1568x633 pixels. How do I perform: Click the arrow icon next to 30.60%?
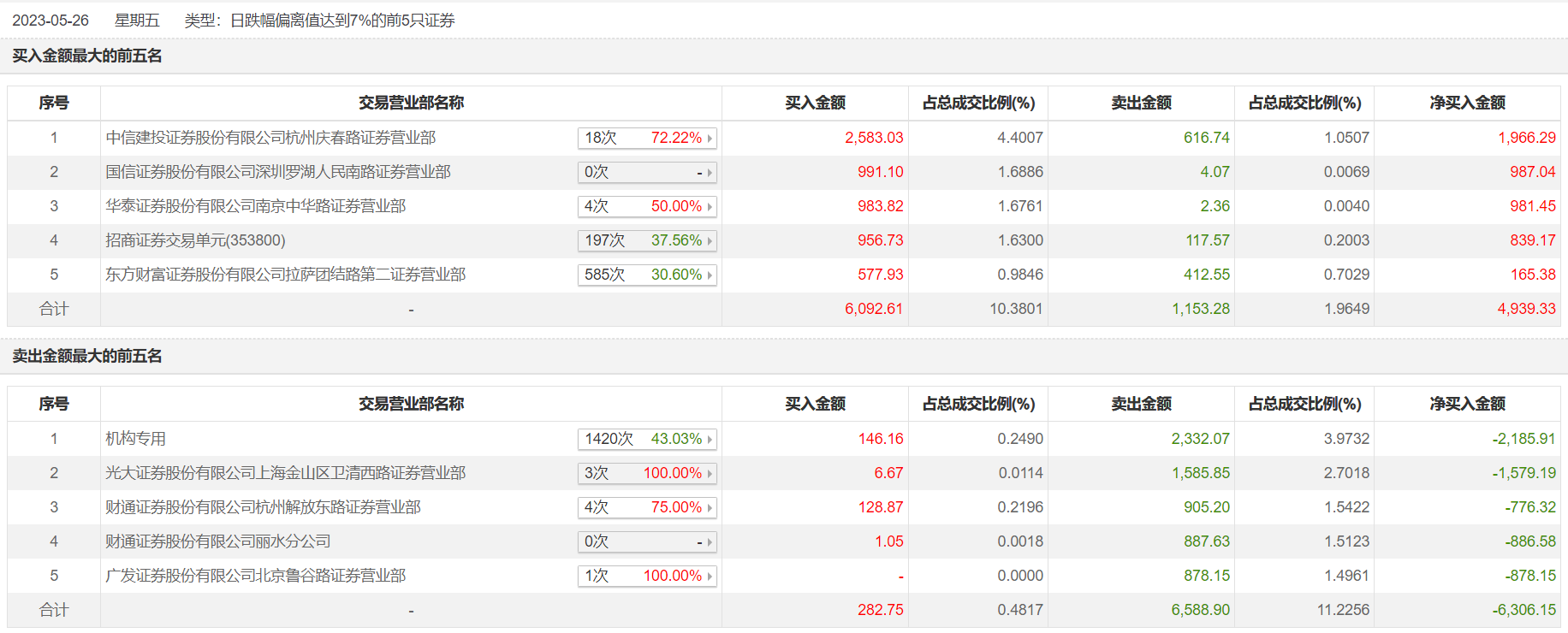tap(710, 275)
